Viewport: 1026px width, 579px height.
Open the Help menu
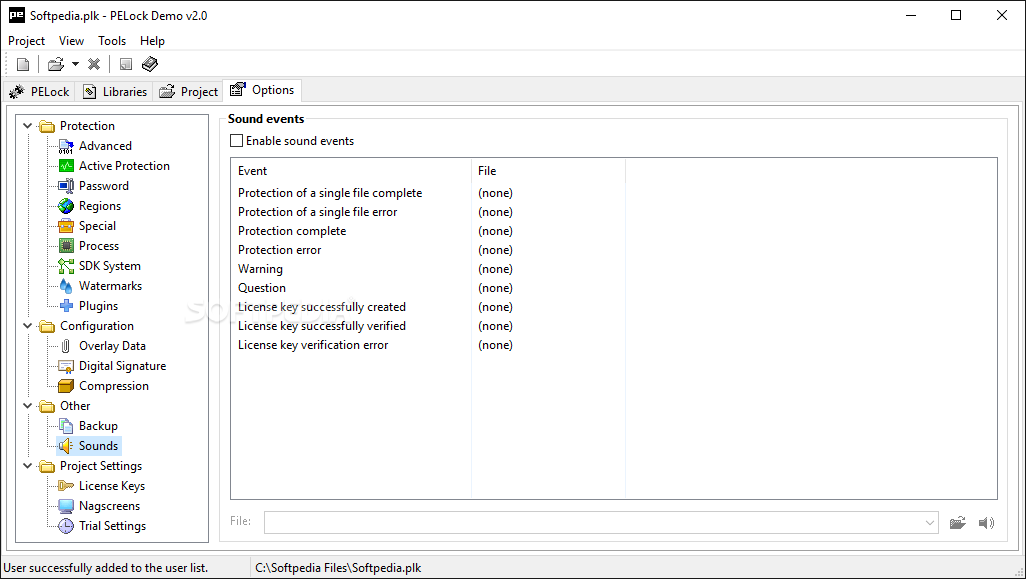pyautogui.click(x=152, y=41)
